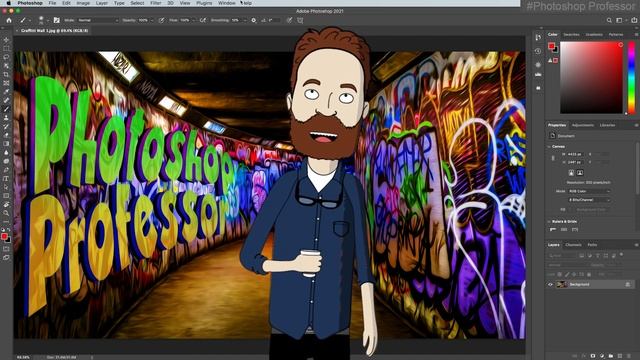Click the rainbow hue slider in Color panel
Viewport: 640px width, 360px height.
tap(631, 77)
